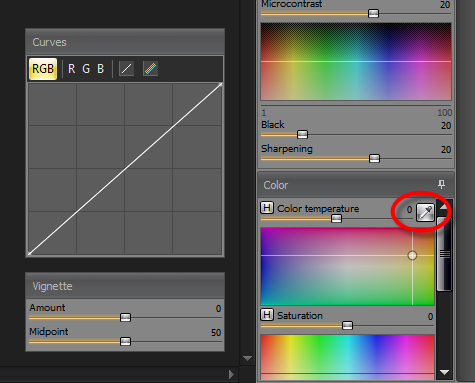475x383 pixels.
Task: Click the Vignette Amount slider handle
Action: 125,317
